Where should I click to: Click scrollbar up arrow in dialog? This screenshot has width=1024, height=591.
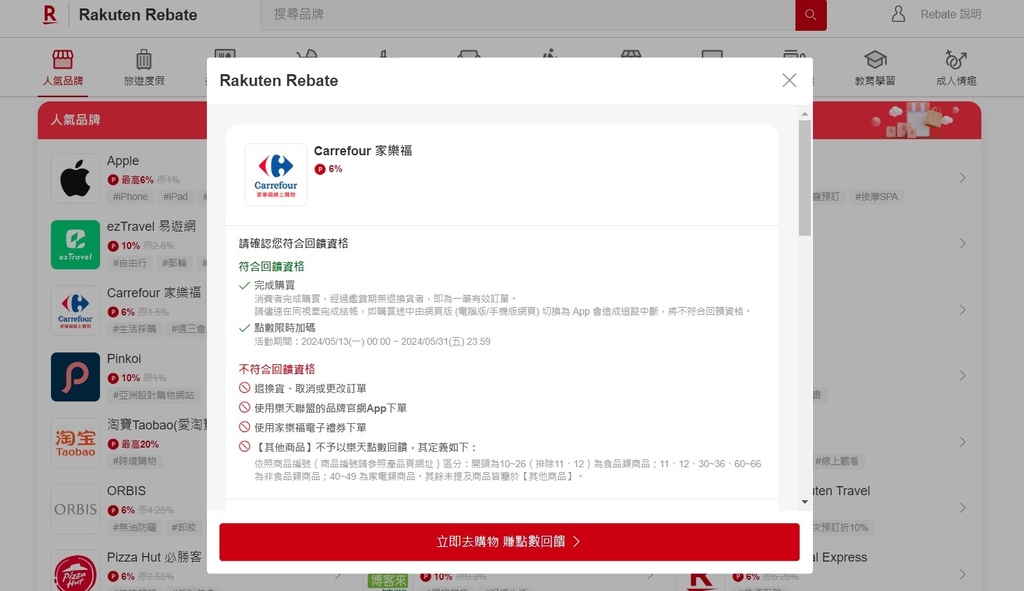[805, 114]
